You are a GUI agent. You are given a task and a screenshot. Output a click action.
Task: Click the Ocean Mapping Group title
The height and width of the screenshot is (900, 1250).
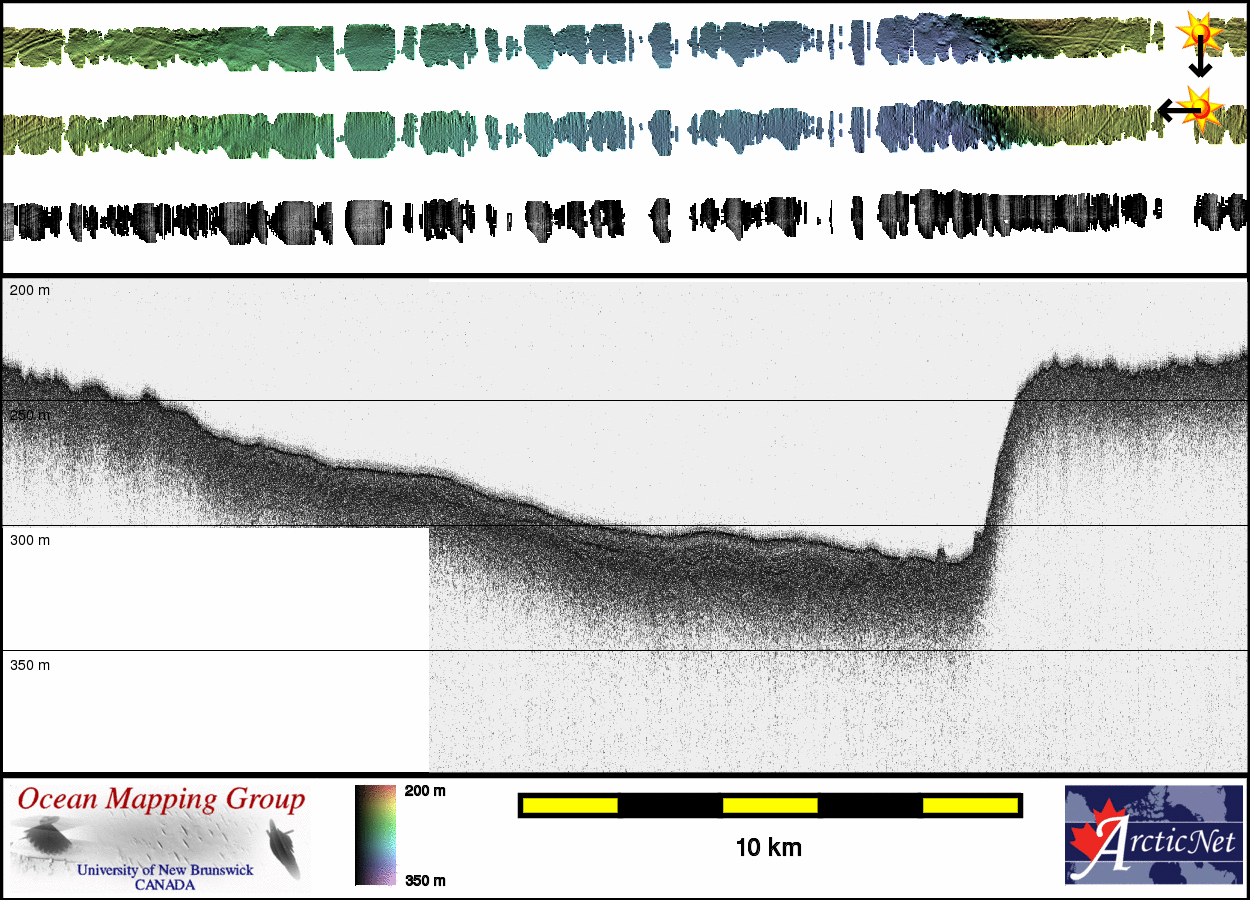161,800
